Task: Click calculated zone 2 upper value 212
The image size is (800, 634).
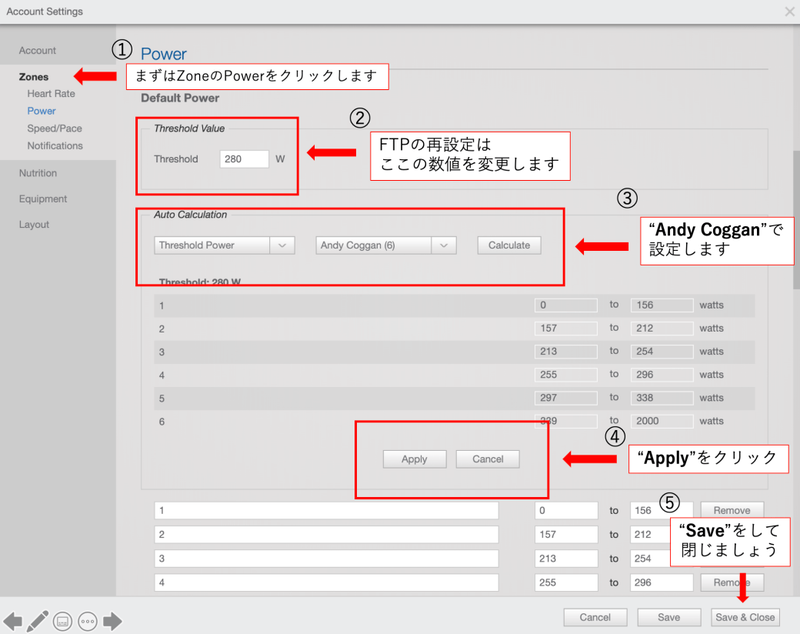Action: [x=662, y=328]
